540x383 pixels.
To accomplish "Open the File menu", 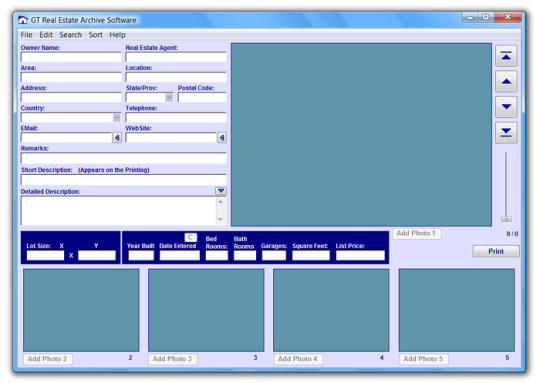I will (x=26, y=35).
